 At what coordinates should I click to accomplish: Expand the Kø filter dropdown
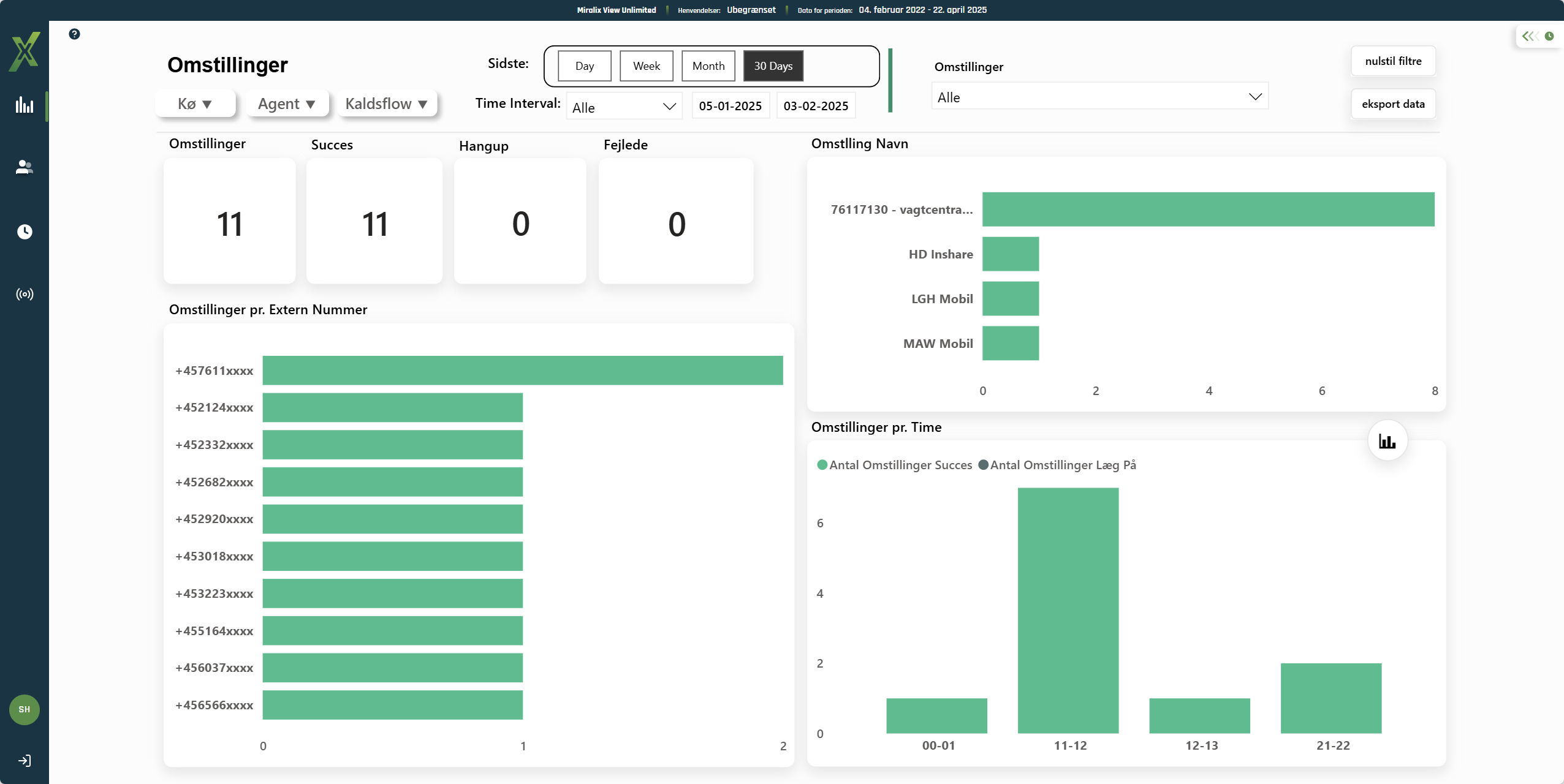pos(195,104)
